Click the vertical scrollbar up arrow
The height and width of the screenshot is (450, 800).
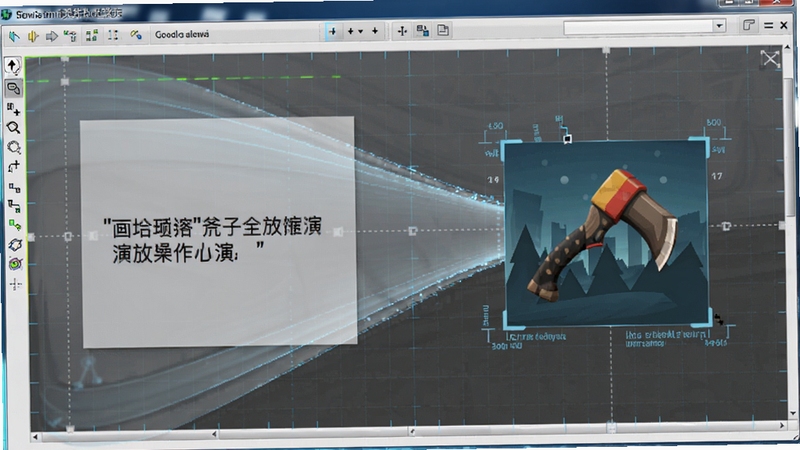(787, 47)
